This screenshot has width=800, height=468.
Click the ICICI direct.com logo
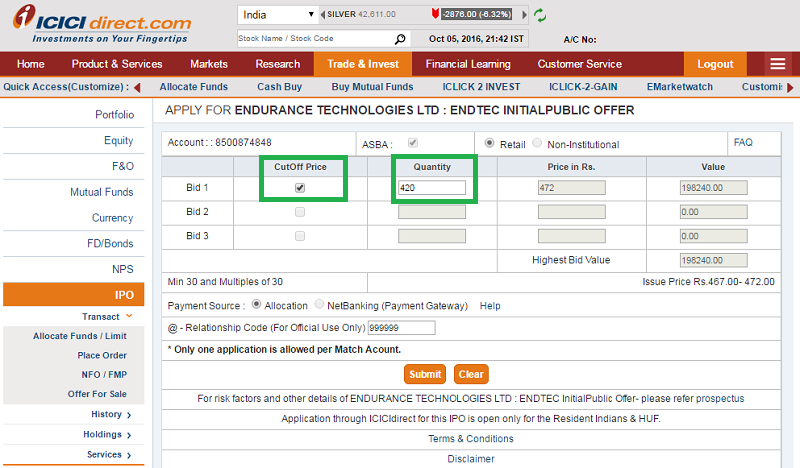(102, 24)
